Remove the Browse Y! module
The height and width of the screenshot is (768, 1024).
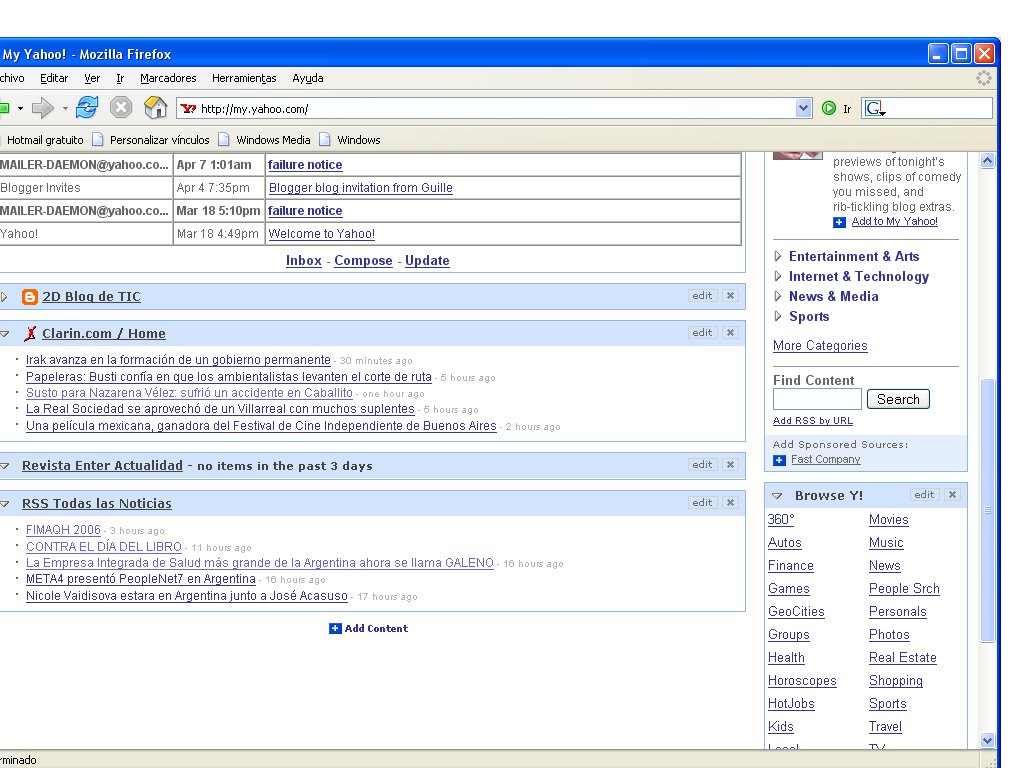952,495
